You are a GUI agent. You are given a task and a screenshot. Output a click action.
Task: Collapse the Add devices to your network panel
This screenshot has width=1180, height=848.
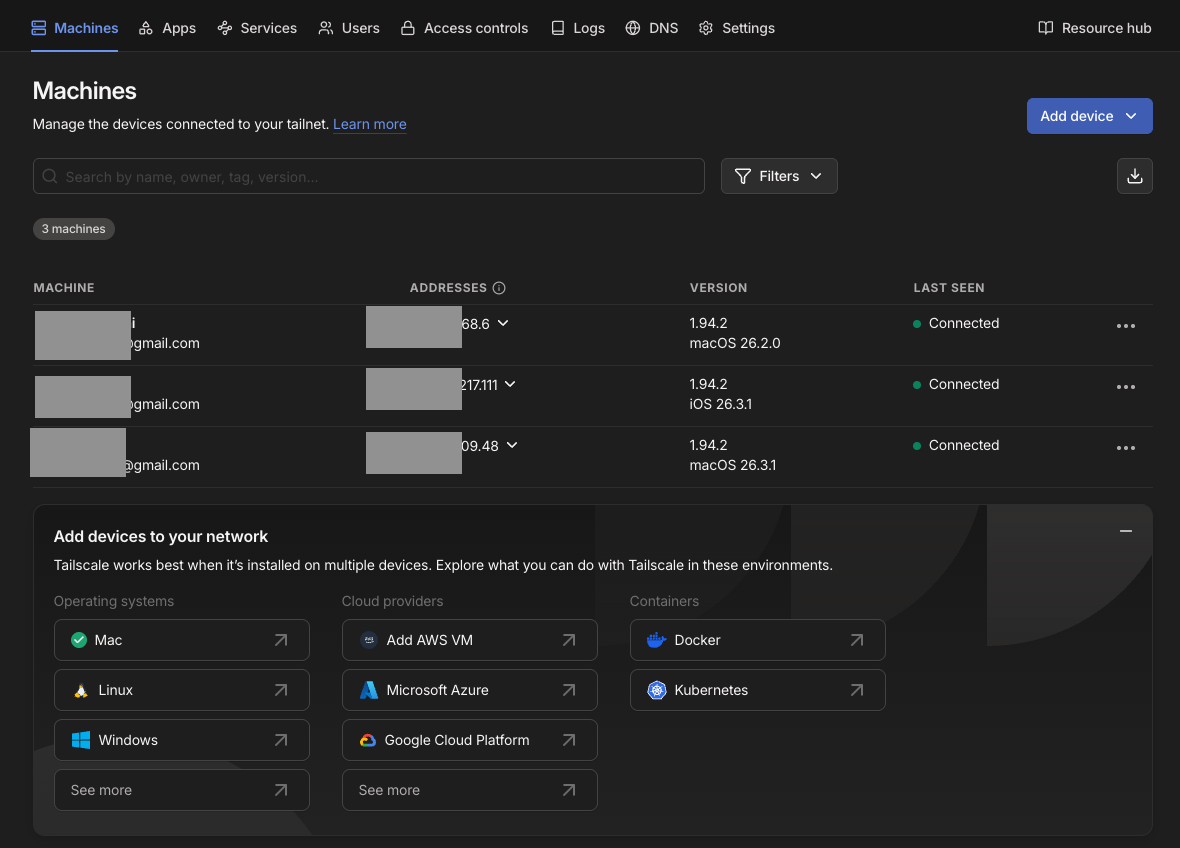click(x=1126, y=531)
